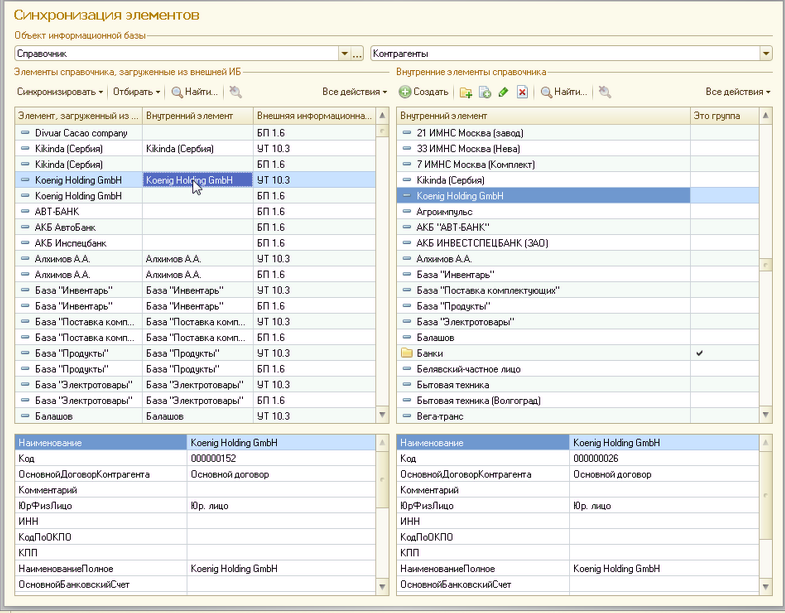Image resolution: width=785 pixels, height=613 pixels.
Task: Click the Это группа checkmark for Банки
Action: (x=700, y=354)
